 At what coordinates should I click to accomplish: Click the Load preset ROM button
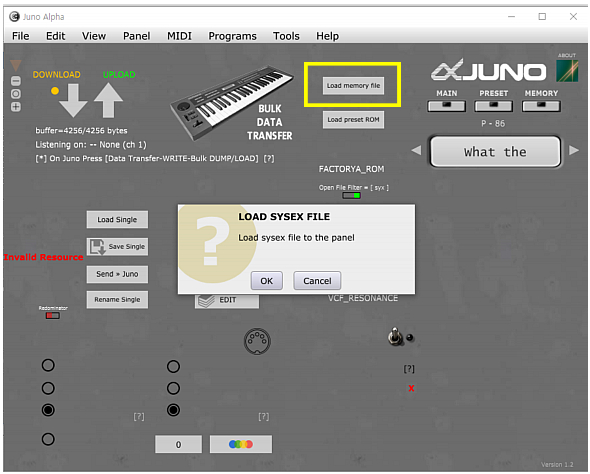tap(353, 120)
